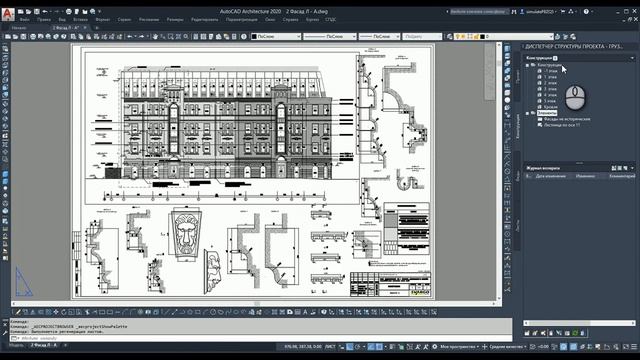Click the Help icon in the title bar
Screen dimensions: 640x360
586,11
